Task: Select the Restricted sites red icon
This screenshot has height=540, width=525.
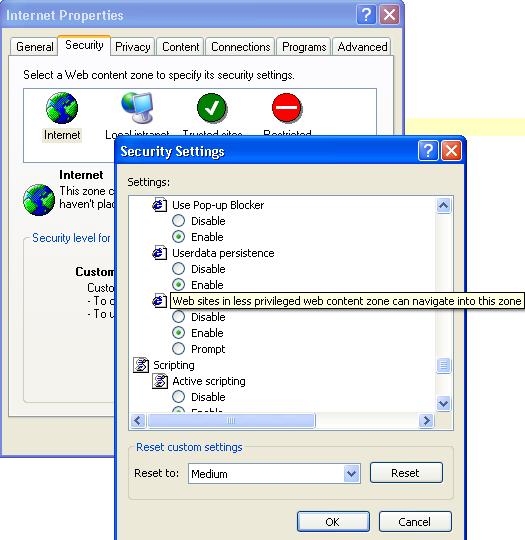Action: 287,108
